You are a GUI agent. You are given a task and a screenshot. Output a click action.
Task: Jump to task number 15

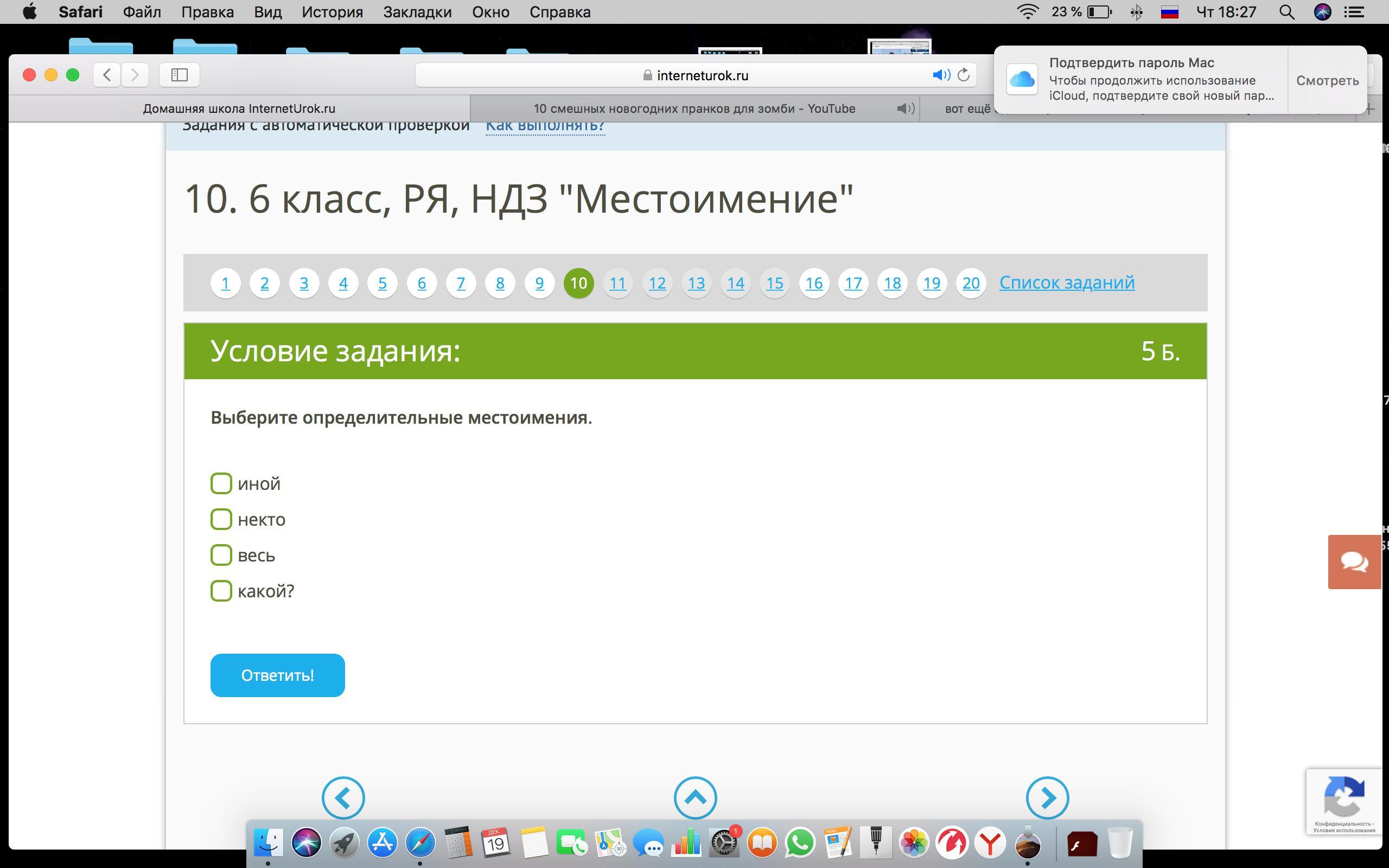pos(774,283)
